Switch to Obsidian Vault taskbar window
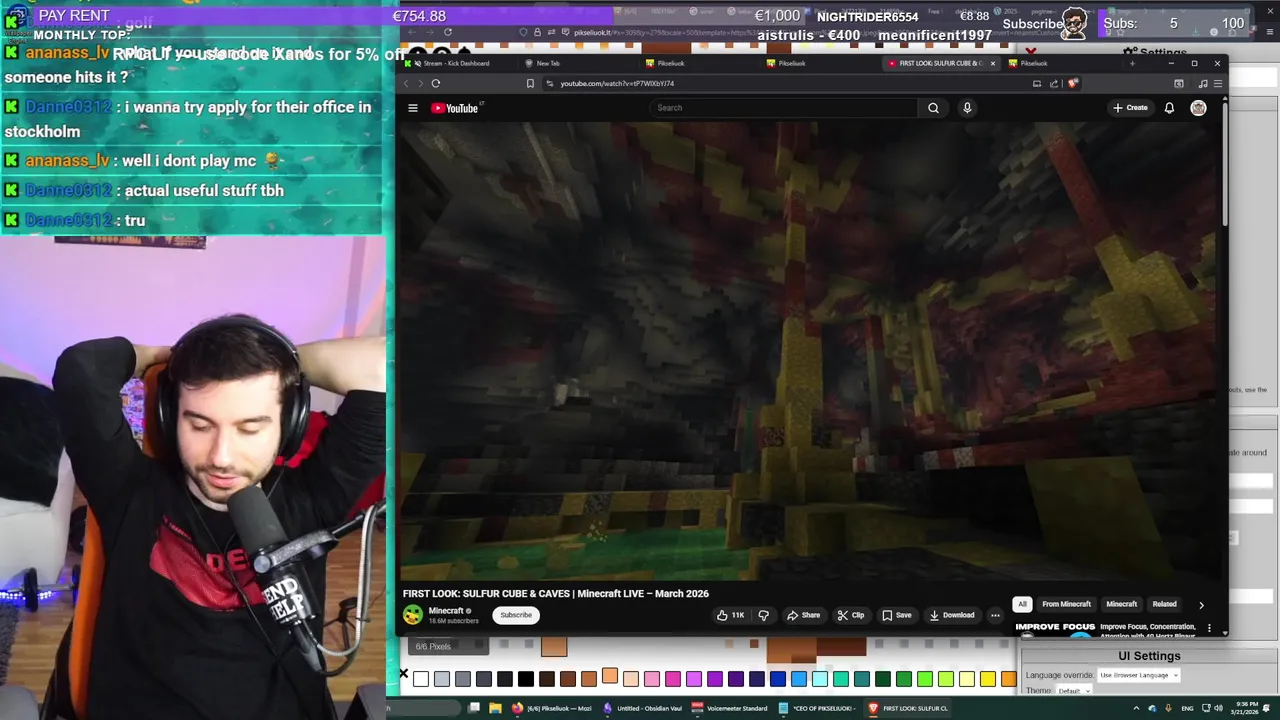The height and width of the screenshot is (720, 1280). 643,708
